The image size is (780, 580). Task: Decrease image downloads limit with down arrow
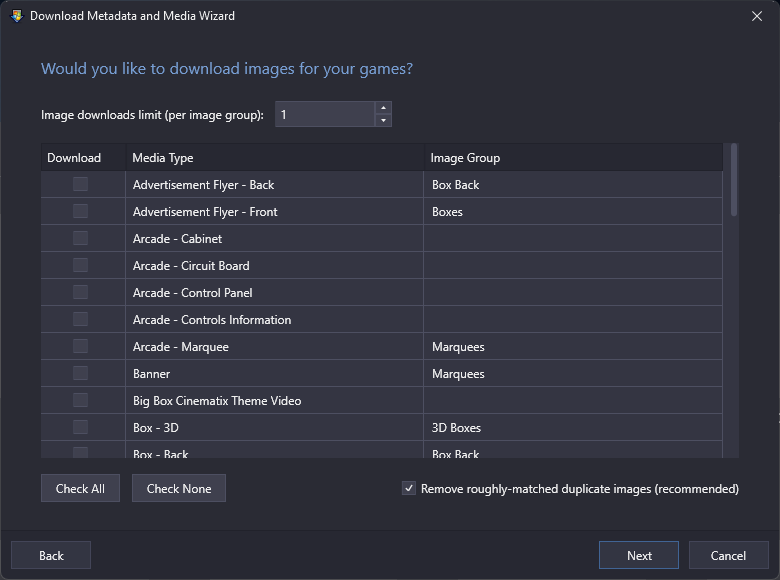pyautogui.click(x=383, y=120)
